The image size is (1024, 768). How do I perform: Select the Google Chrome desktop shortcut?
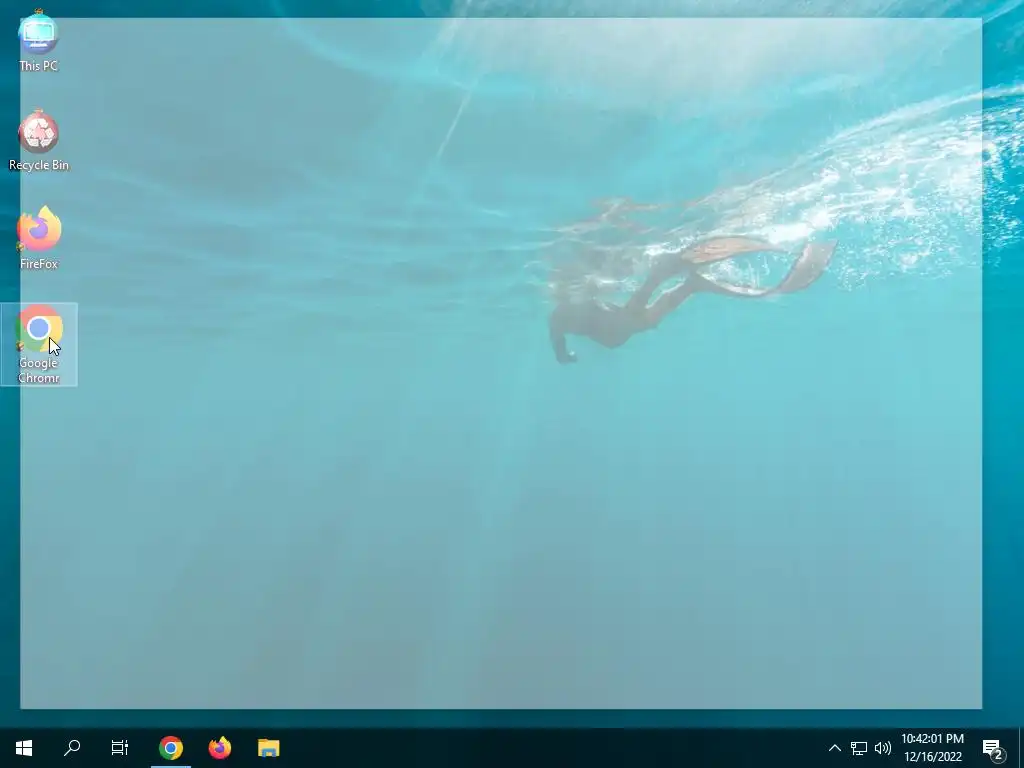click(x=39, y=344)
